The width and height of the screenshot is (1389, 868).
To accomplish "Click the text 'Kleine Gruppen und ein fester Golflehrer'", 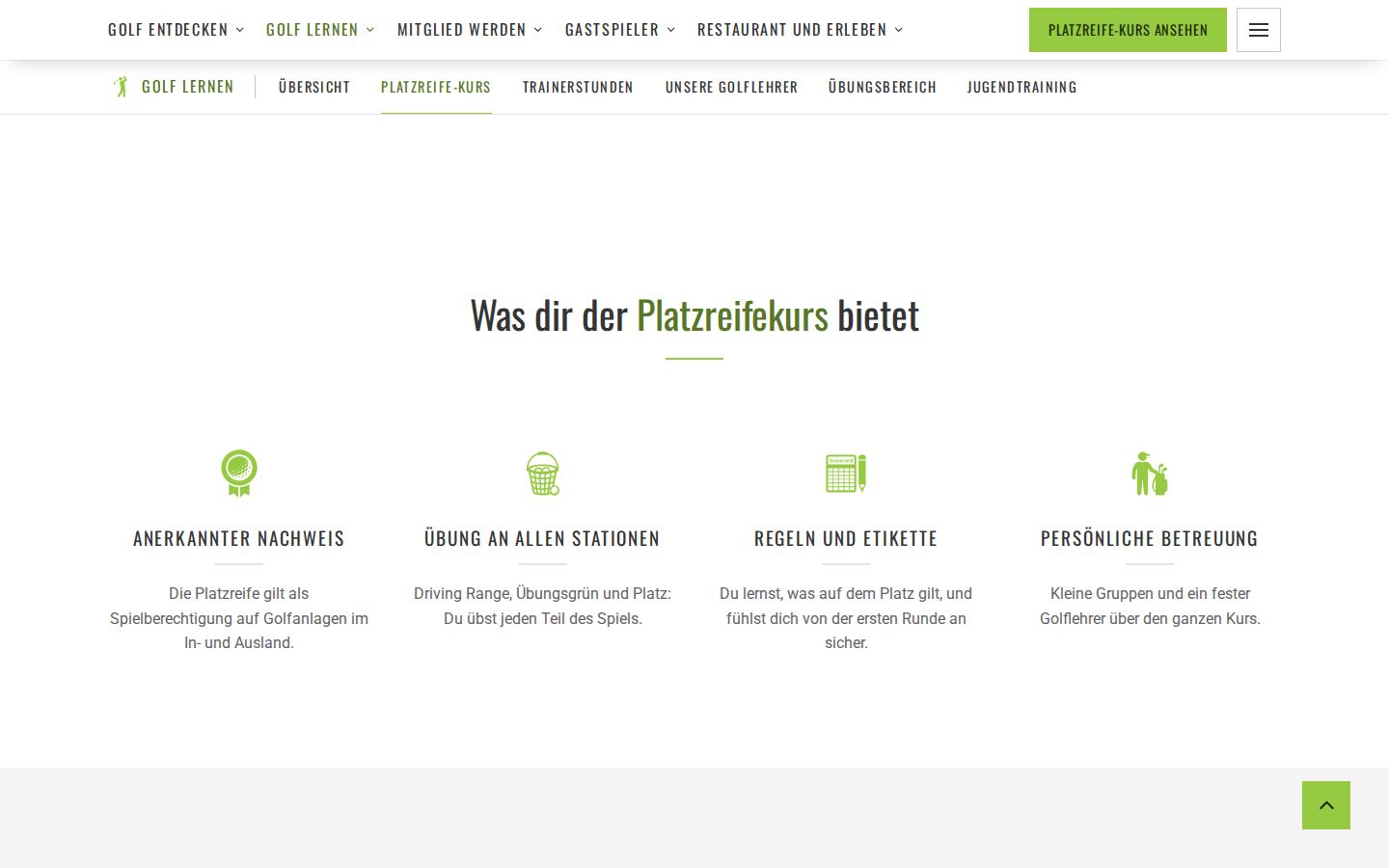I will coord(1150,606).
